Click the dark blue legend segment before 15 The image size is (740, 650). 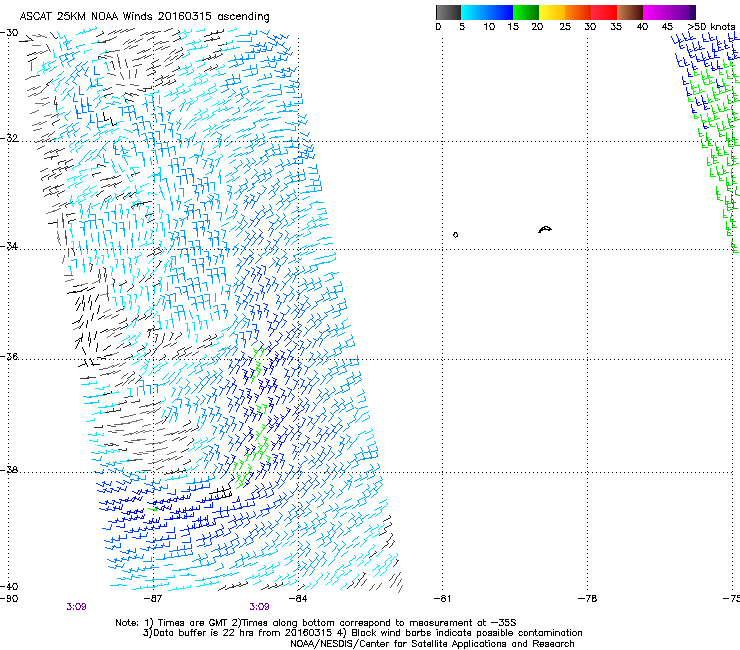point(500,12)
